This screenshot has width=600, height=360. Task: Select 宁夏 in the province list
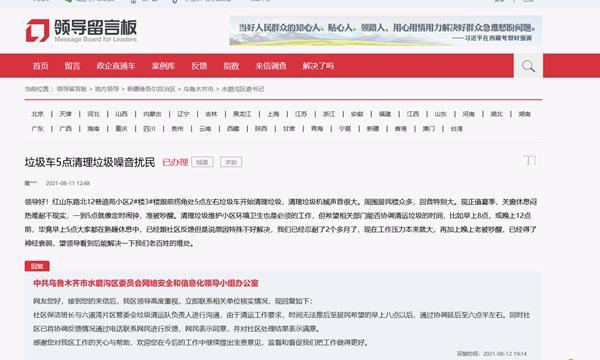[x=345, y=129]
